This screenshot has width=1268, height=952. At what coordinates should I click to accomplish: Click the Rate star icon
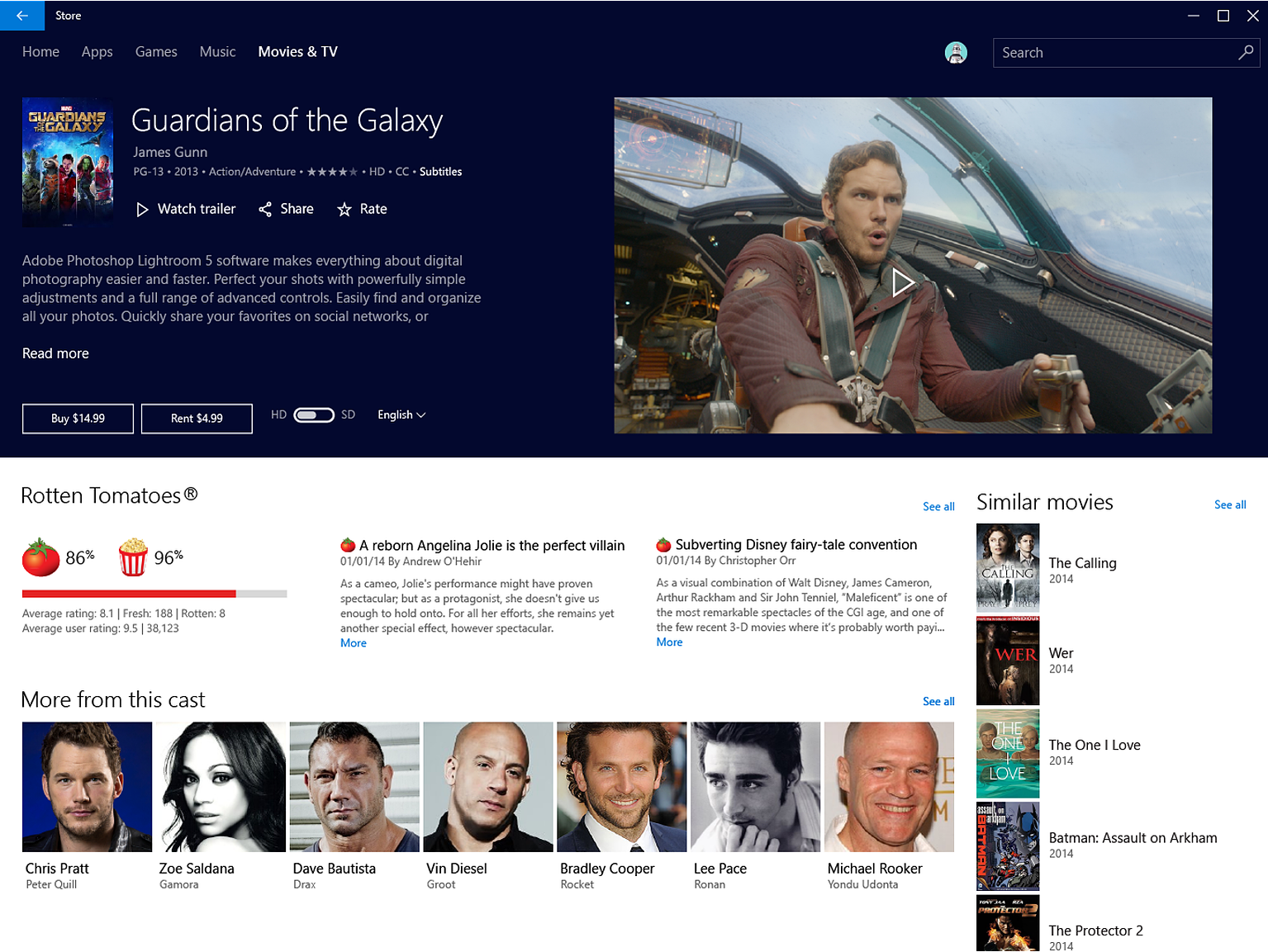tap(344, 210)
